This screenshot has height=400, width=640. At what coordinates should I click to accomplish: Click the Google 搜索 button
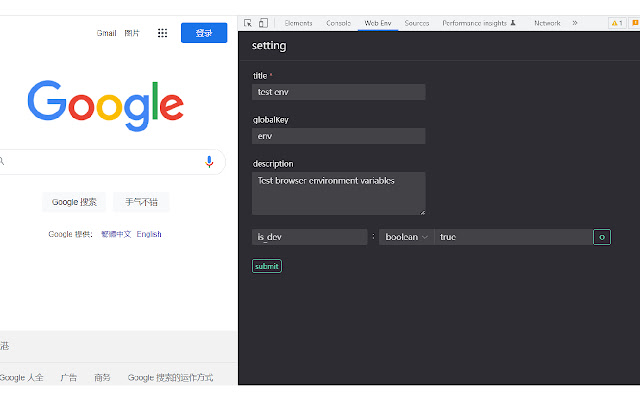coord(74,202)
